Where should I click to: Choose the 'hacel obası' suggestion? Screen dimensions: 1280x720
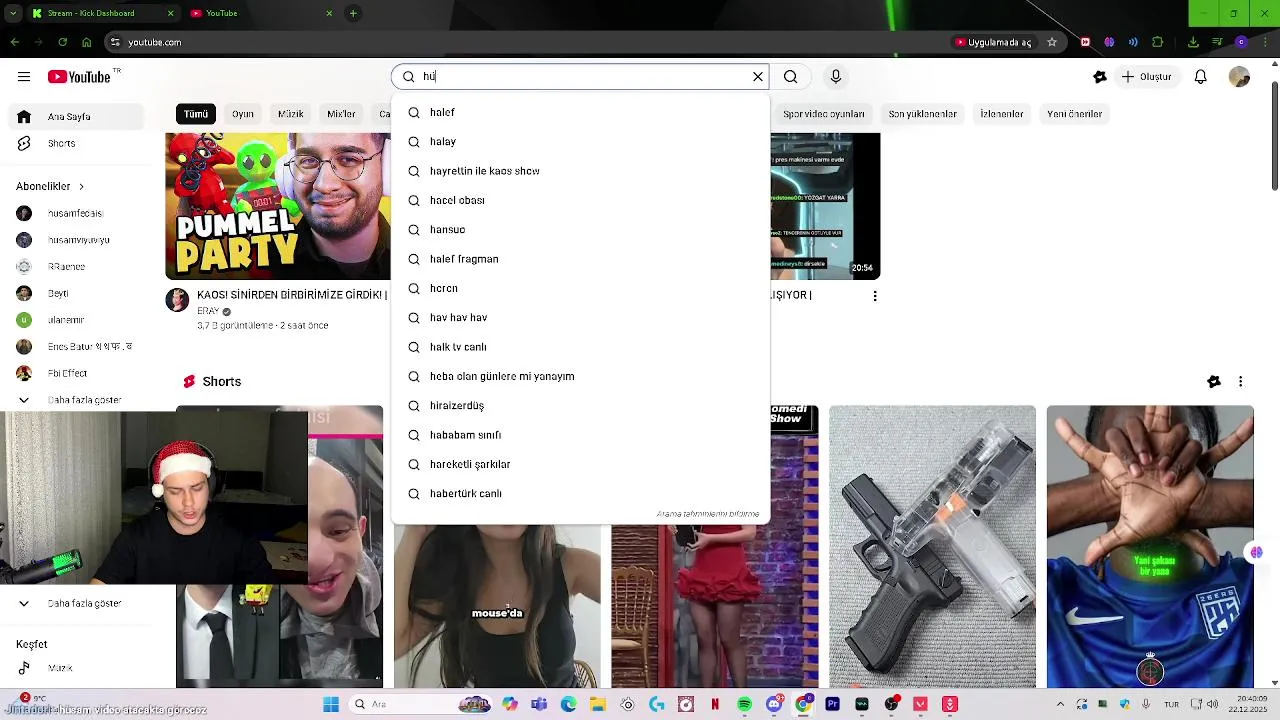coord(581,200)
